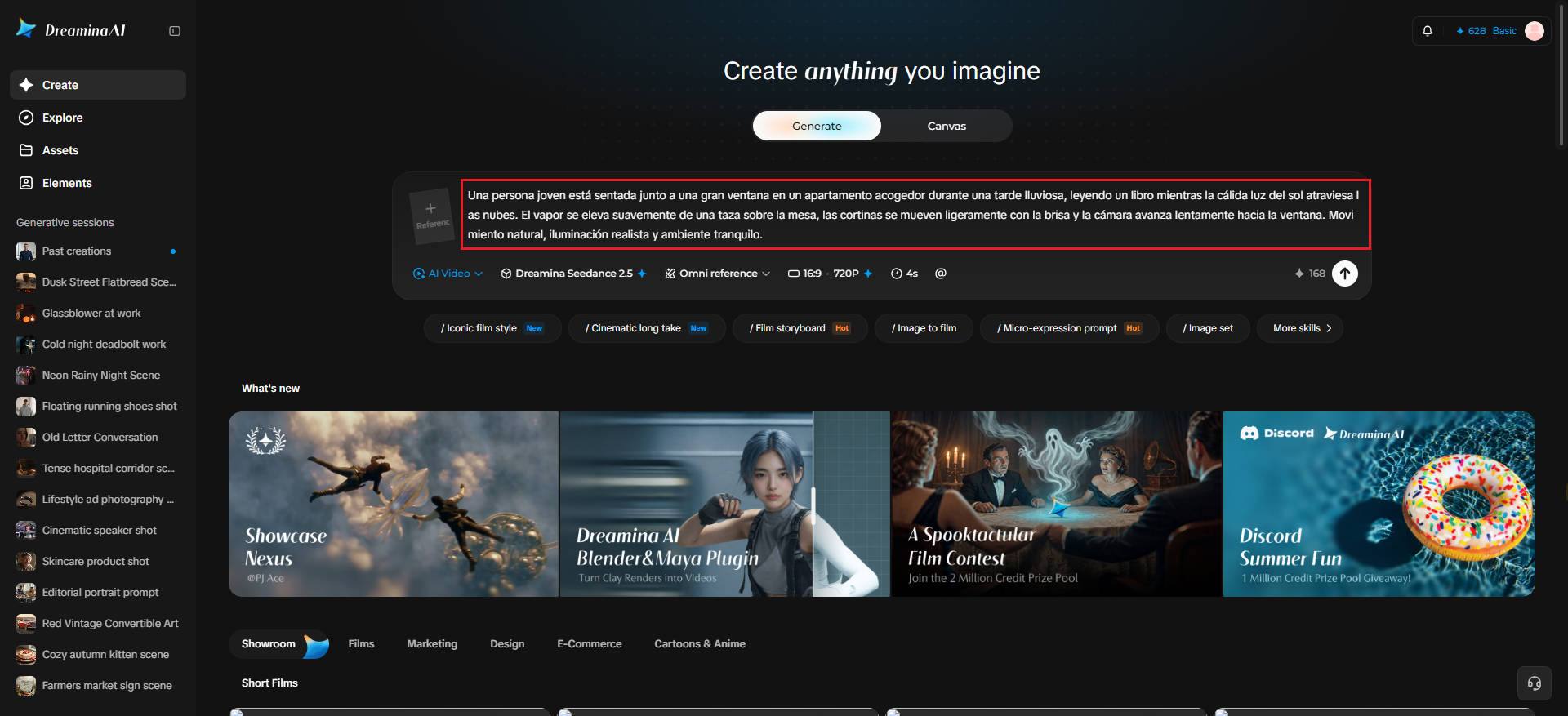Open the 628 credits Basic plan badge
The width and height of the screenshot is (1568, 716).
point(1486,31)
